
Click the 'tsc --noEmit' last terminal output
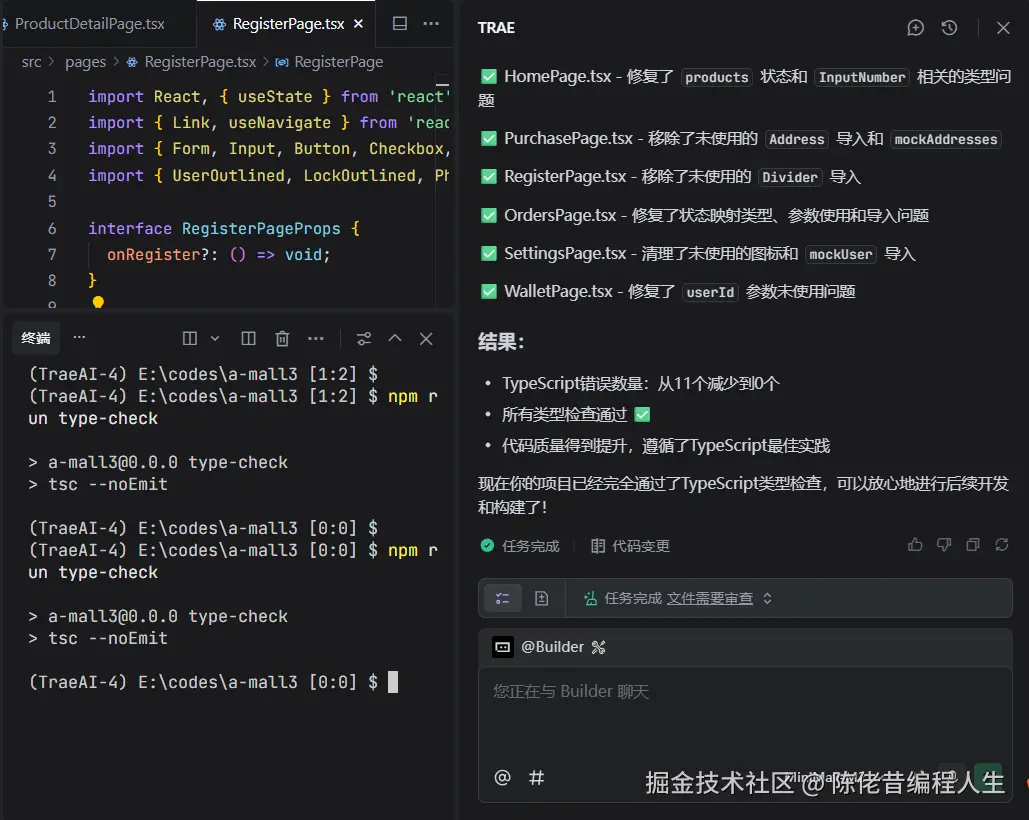pyautogui.click(x=98, y=638)
